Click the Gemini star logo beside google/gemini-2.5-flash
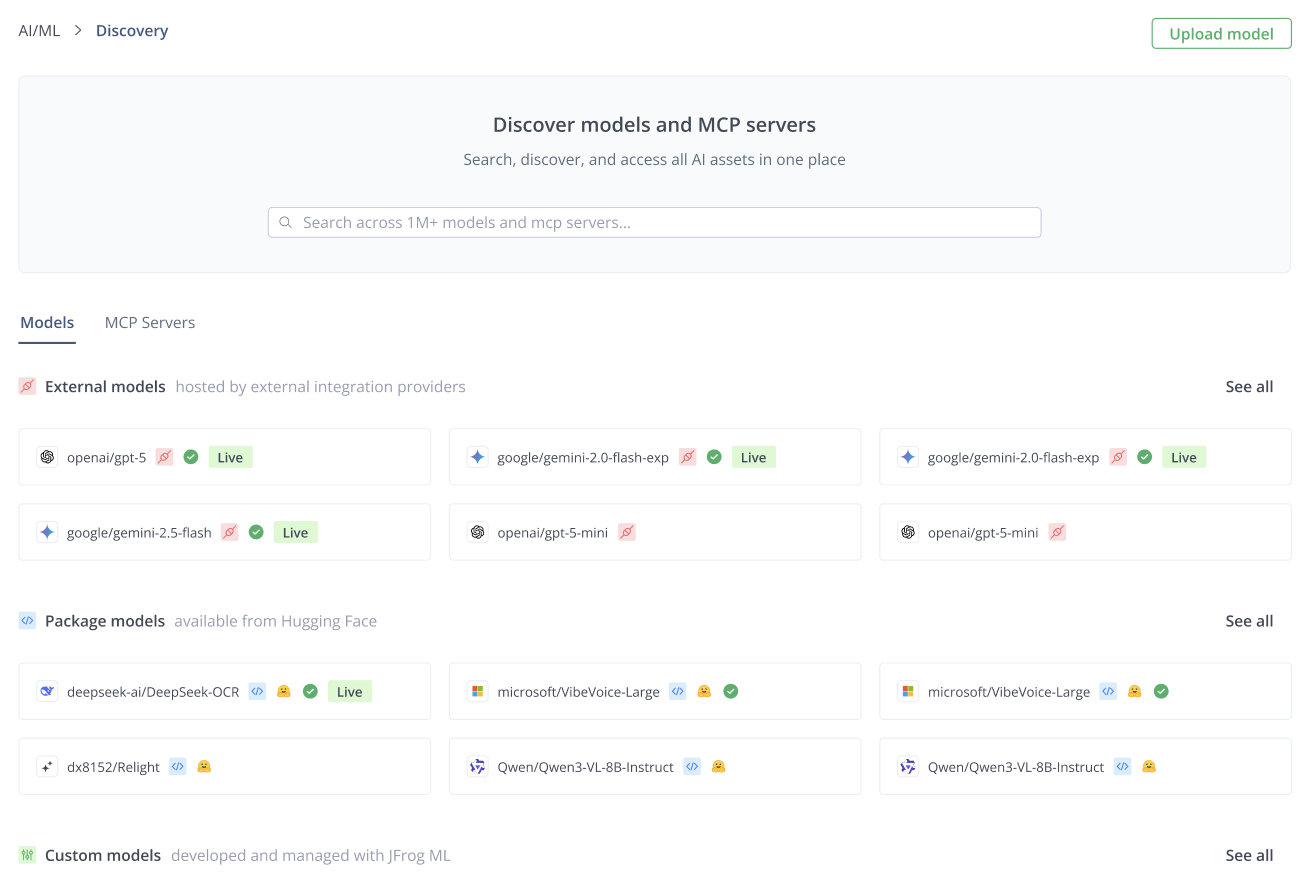Viewport: 1306px width, 880px height. 47,532
